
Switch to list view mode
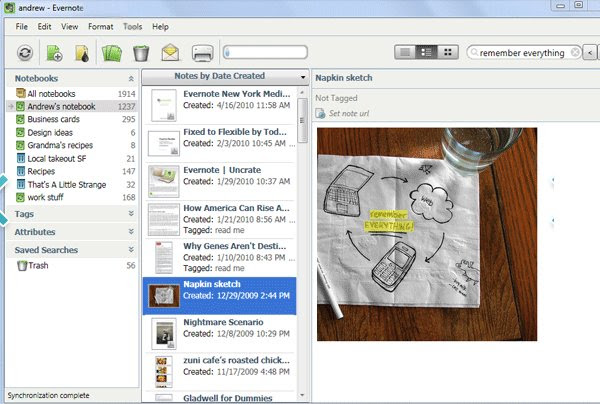(x=404, y=52)
